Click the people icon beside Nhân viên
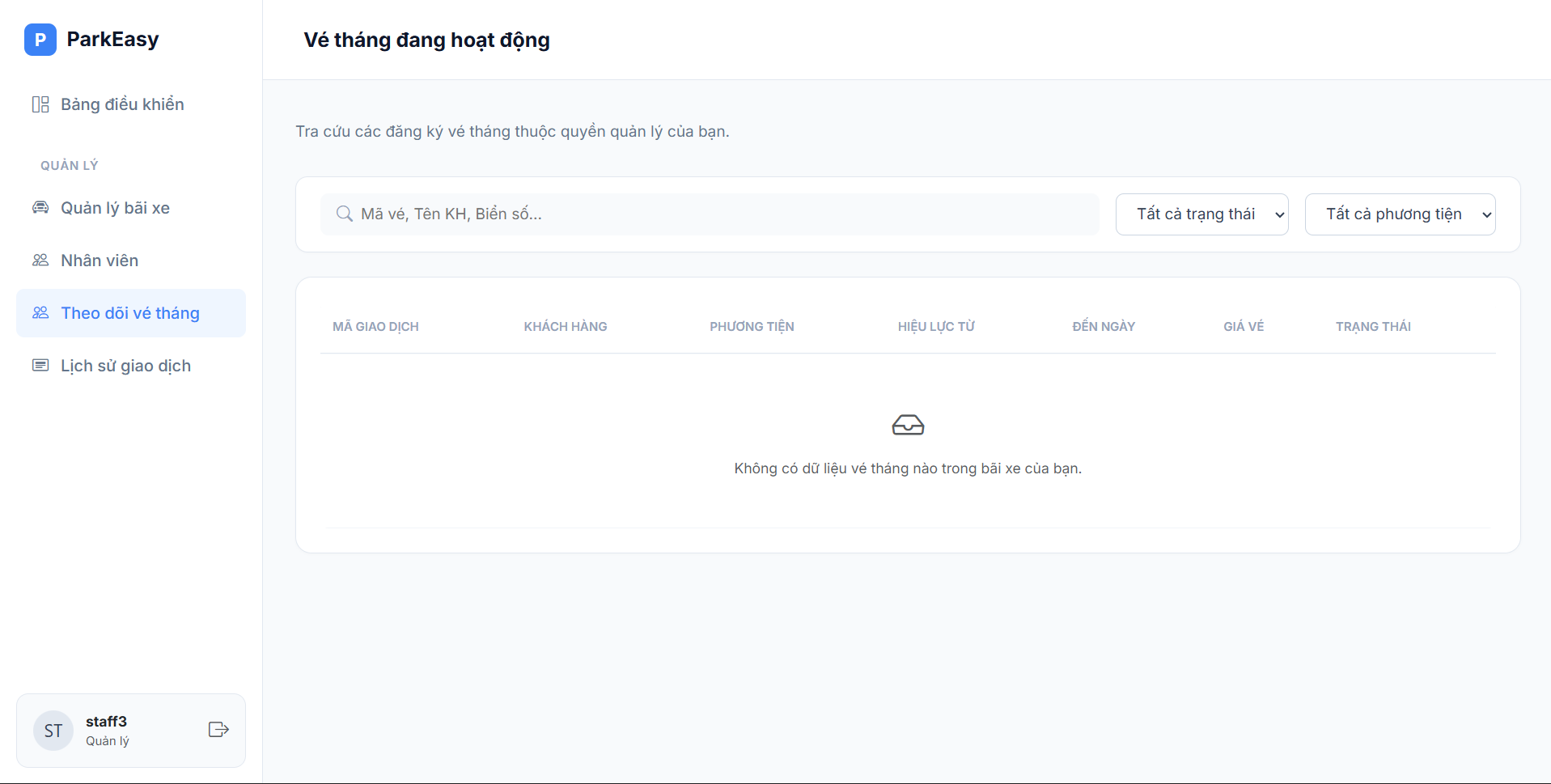 [x=40, y=261]
